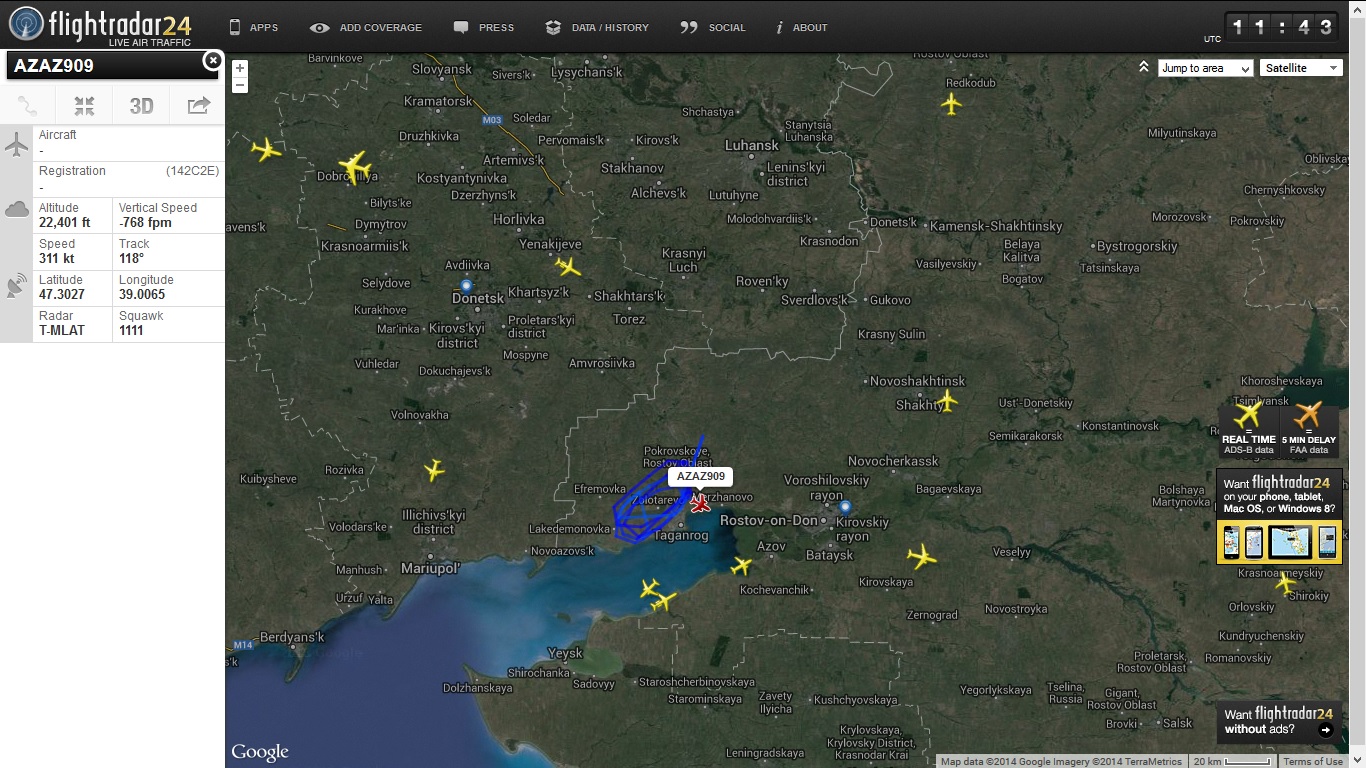Open the Jump to area dropdown

[x=1205, y=68]
